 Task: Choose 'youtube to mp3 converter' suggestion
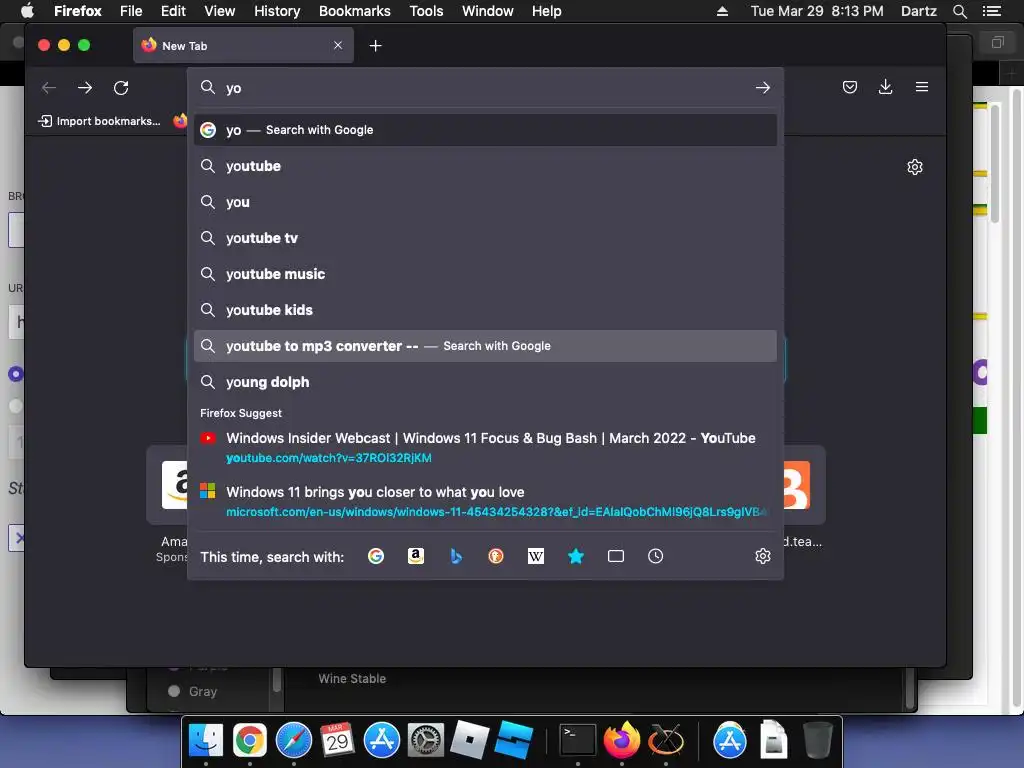click(x=485, y=346)
